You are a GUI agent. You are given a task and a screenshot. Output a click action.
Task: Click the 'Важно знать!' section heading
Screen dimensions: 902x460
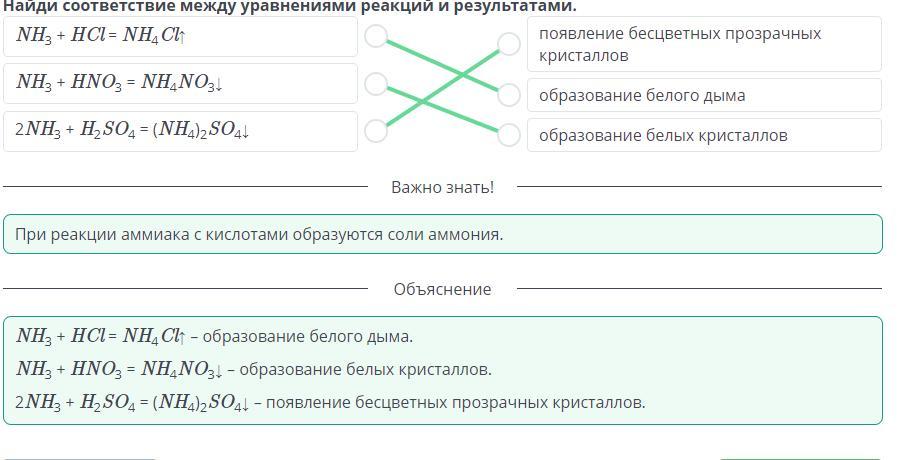(442, 187)
